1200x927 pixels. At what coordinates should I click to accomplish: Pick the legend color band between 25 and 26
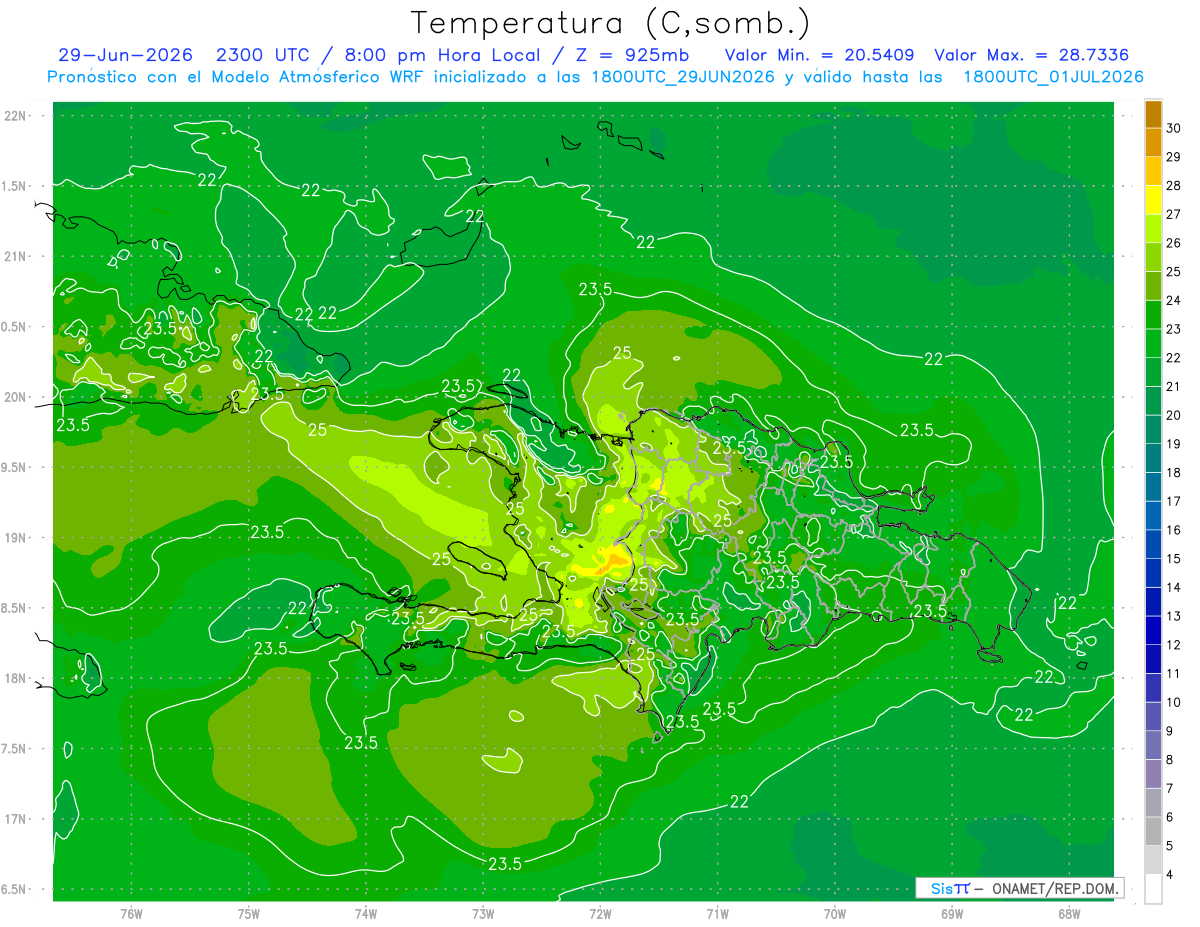pyautogui.click(x=1153, y=258)
